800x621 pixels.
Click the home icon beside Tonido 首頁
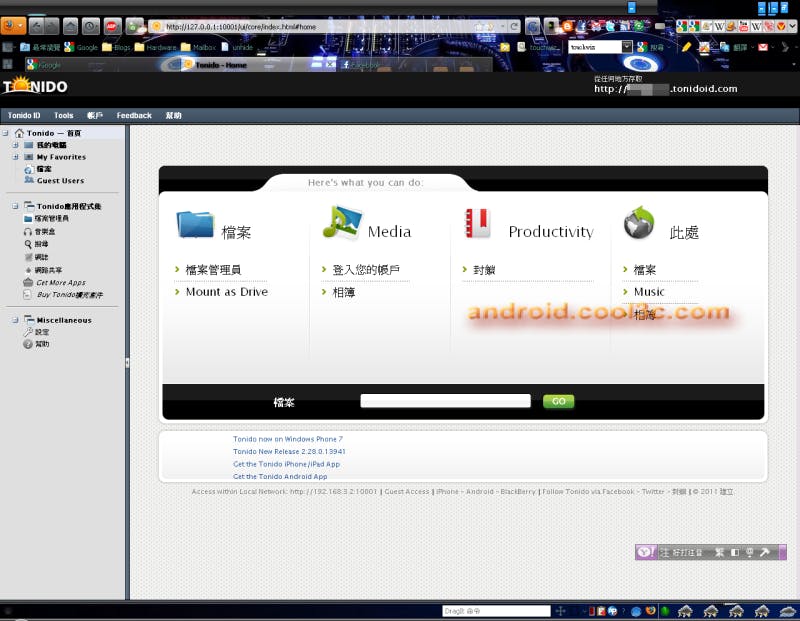19,133
